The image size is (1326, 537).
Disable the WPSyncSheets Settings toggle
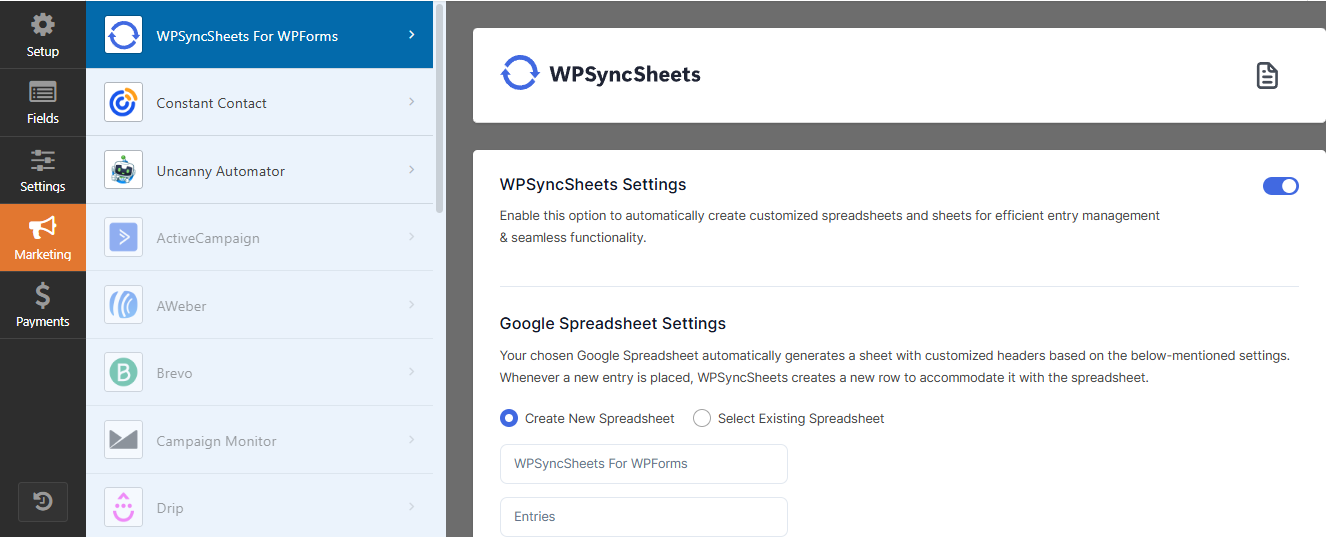click(x=1281, y=186)
